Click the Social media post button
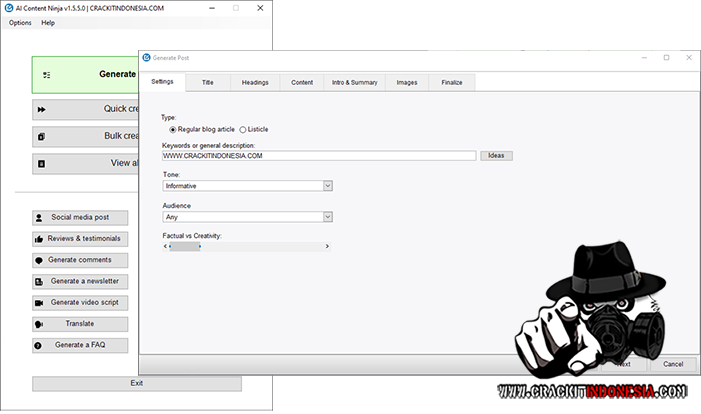The height and width of the screenshot is (414, 701). [80, 218]
